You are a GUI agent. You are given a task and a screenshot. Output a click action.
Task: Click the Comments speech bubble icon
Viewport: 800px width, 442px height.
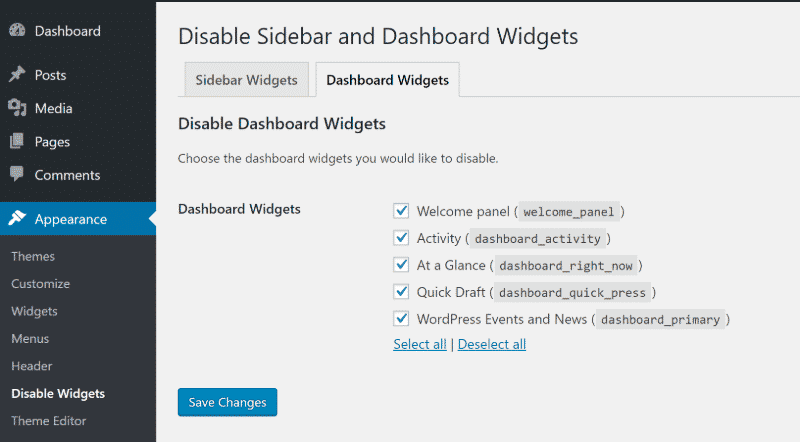pyautogui.click(x=17, y=175)
